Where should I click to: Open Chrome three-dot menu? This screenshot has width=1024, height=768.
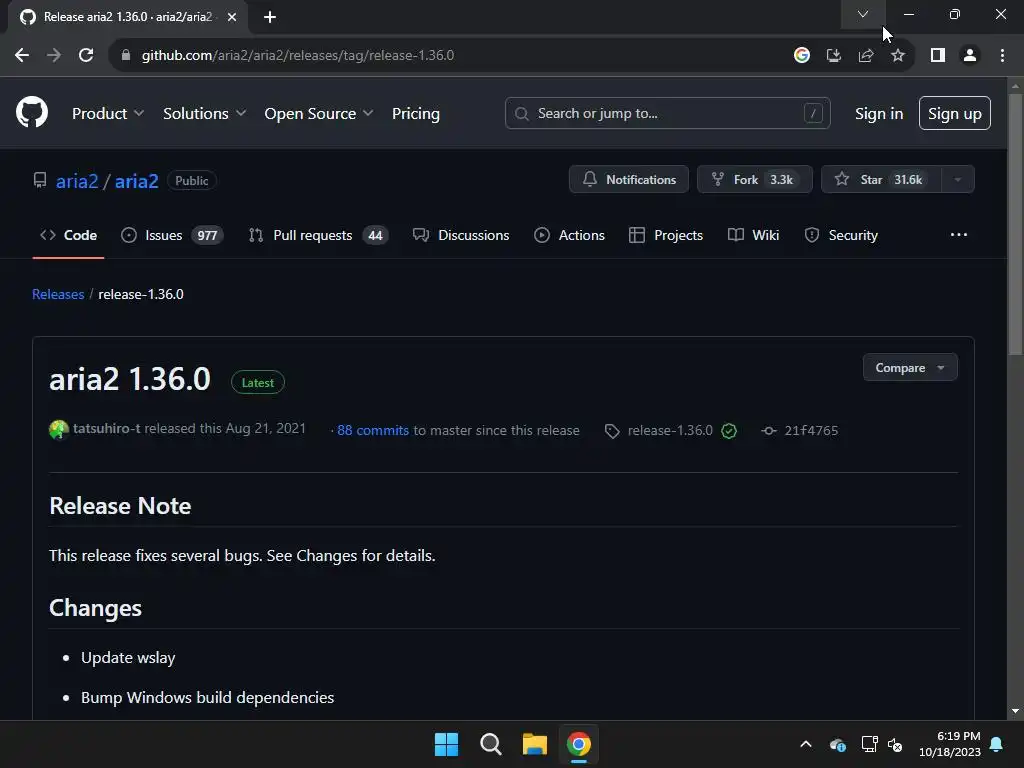point(1002,55)
